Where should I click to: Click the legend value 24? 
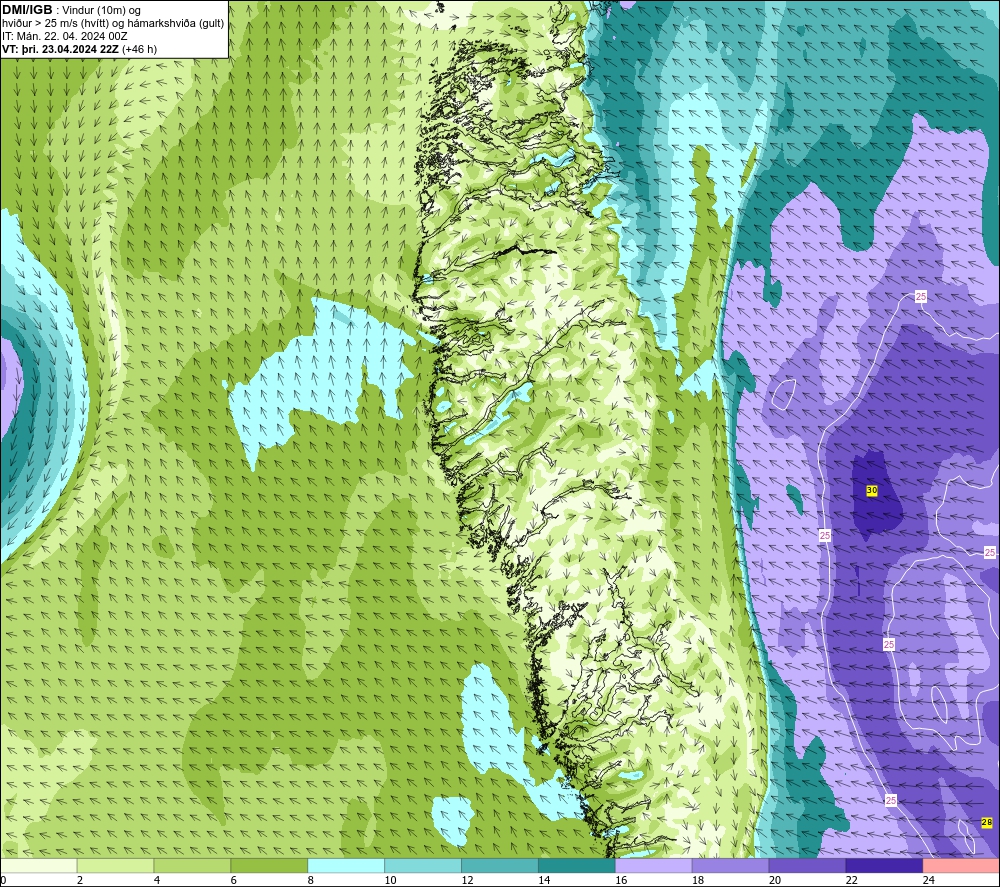pyautogui.click(x=929, y=880)
